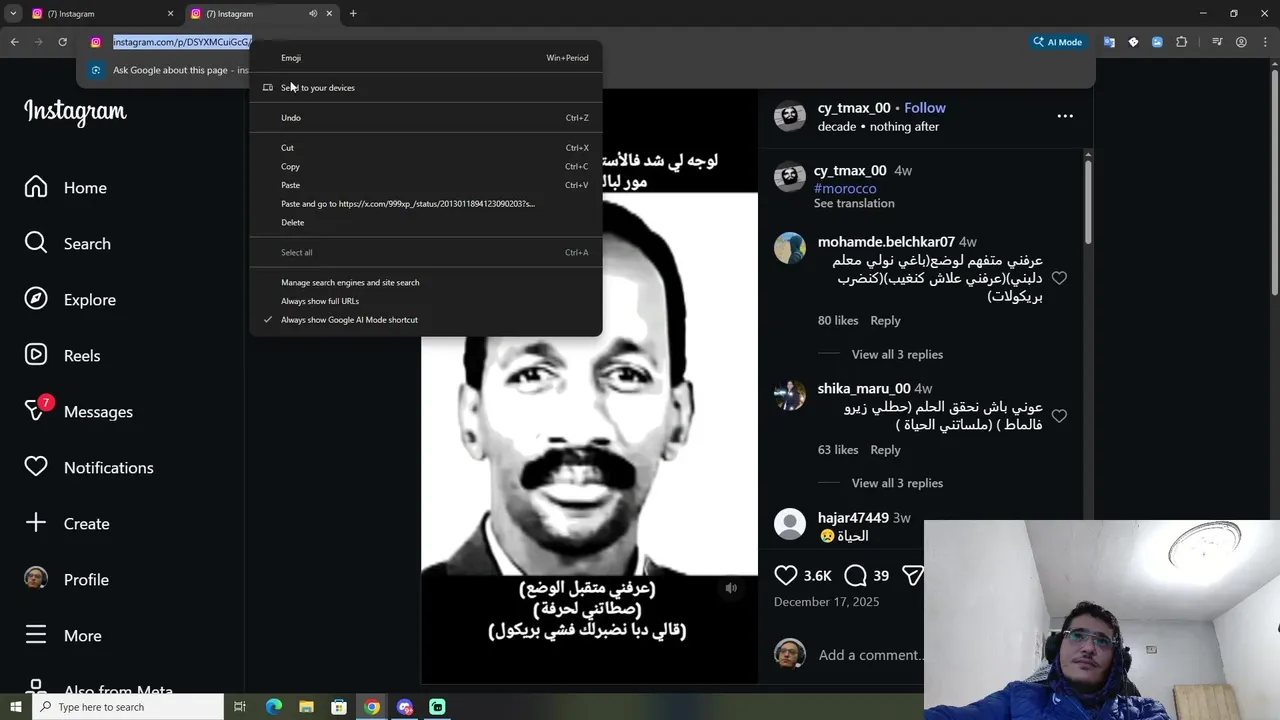Like the post with heart icon

[786, 575]
